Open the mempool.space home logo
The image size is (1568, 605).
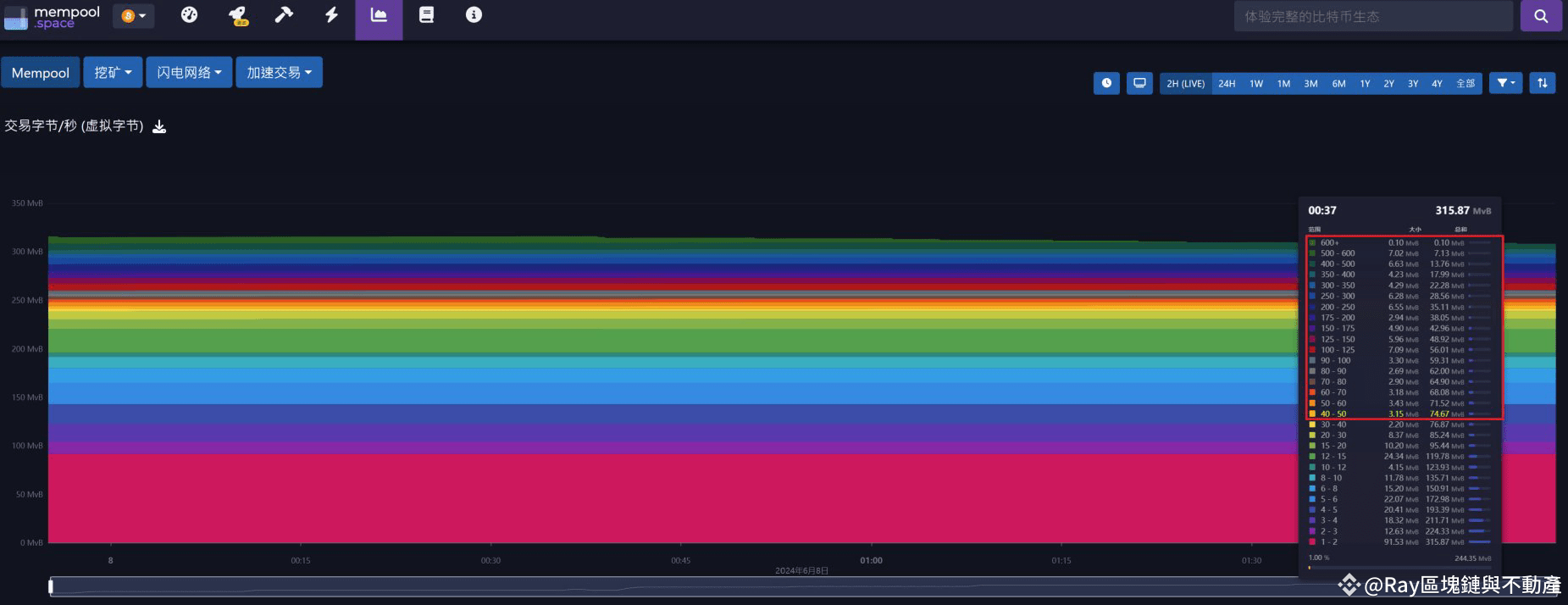(53, 17)
